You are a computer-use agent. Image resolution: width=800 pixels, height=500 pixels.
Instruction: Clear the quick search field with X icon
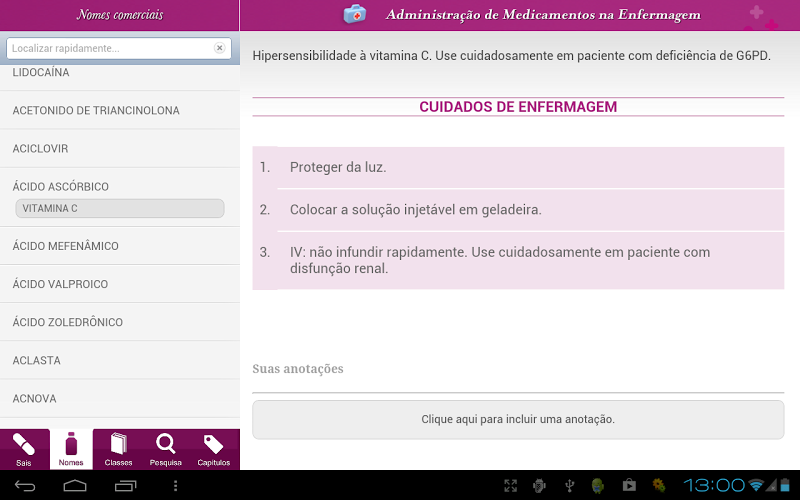click(219, 48)
